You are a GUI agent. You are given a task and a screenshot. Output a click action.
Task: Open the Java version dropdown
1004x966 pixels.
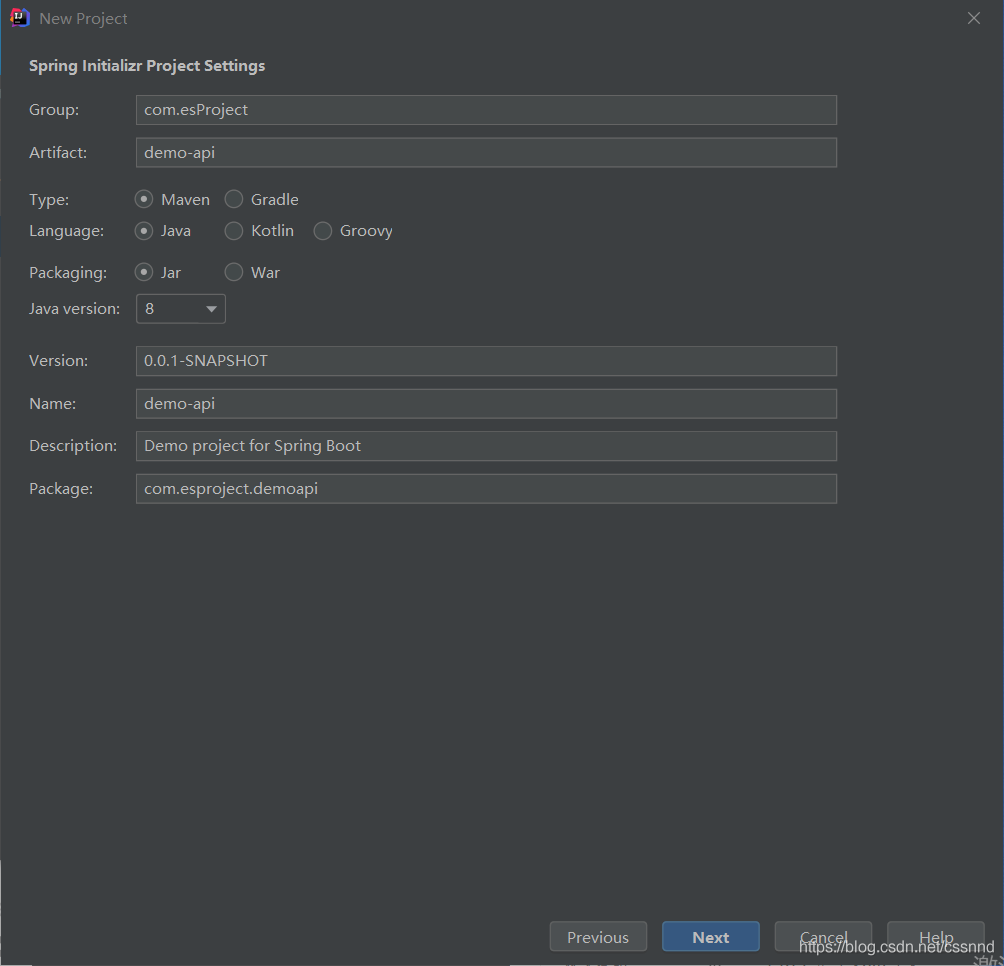pyautogui.click(x=181, y=309)
